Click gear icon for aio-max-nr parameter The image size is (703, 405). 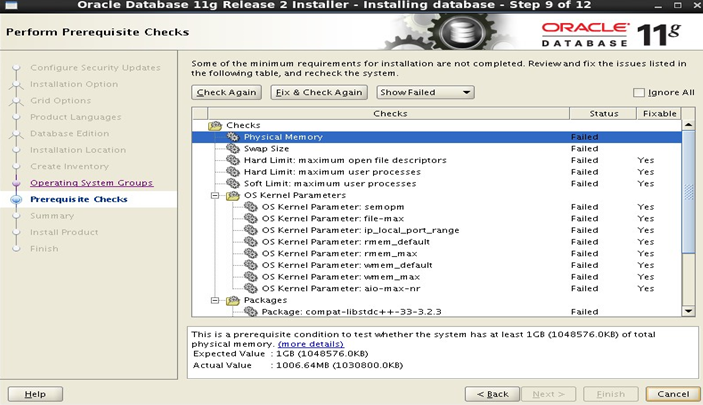click(251, 288)
